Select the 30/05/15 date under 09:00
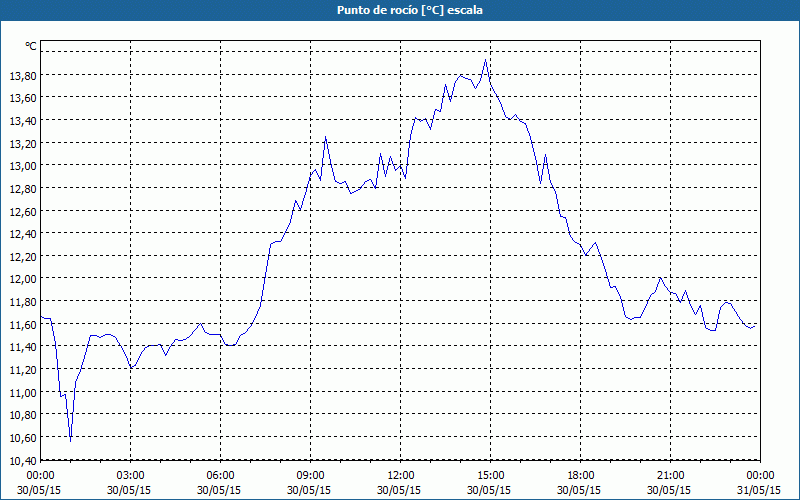This screenshot has height=500, width=800. [309, 490]
